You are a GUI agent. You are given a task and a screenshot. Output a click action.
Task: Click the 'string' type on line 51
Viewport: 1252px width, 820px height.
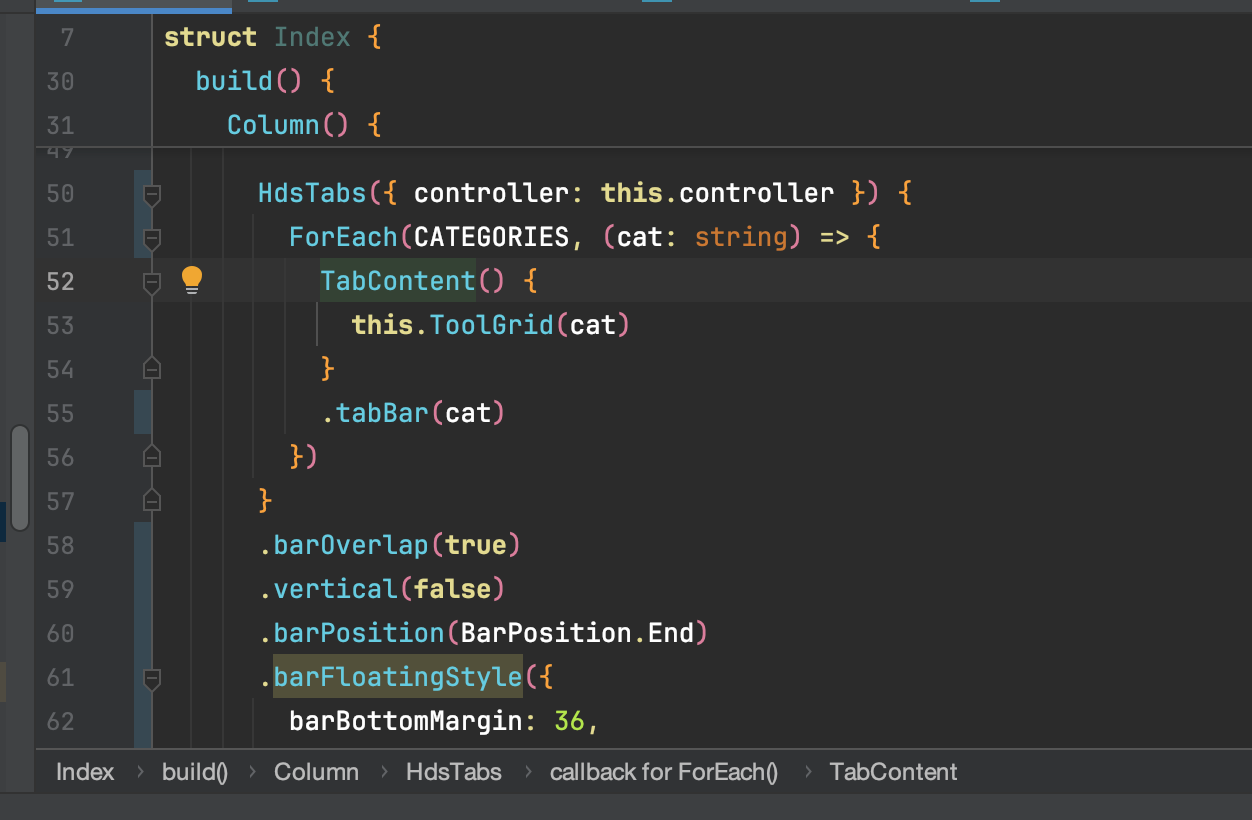click(741, 237)
